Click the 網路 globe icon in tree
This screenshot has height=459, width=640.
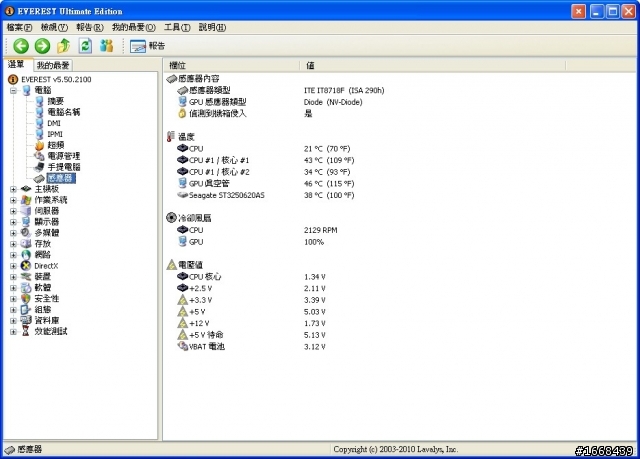[26, 255]
